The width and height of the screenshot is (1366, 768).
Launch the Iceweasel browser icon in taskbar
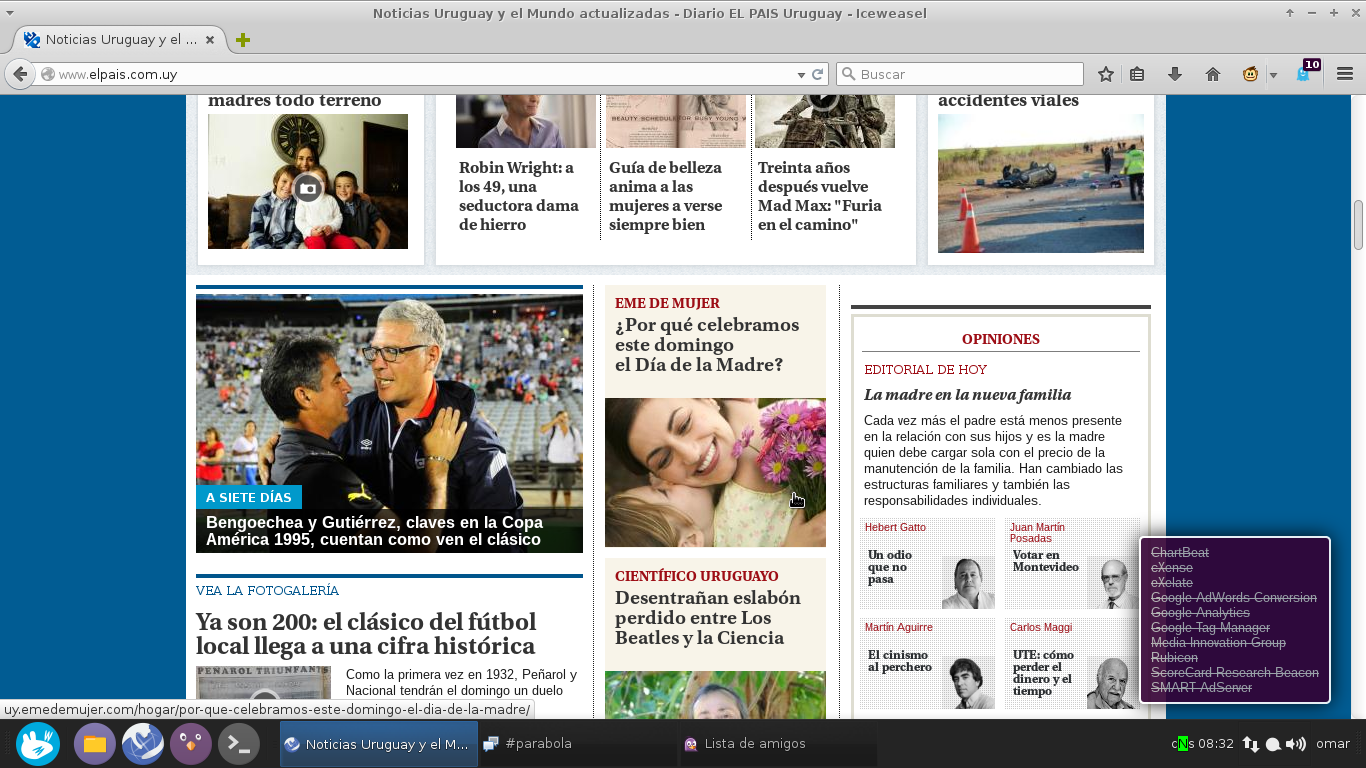143,744
